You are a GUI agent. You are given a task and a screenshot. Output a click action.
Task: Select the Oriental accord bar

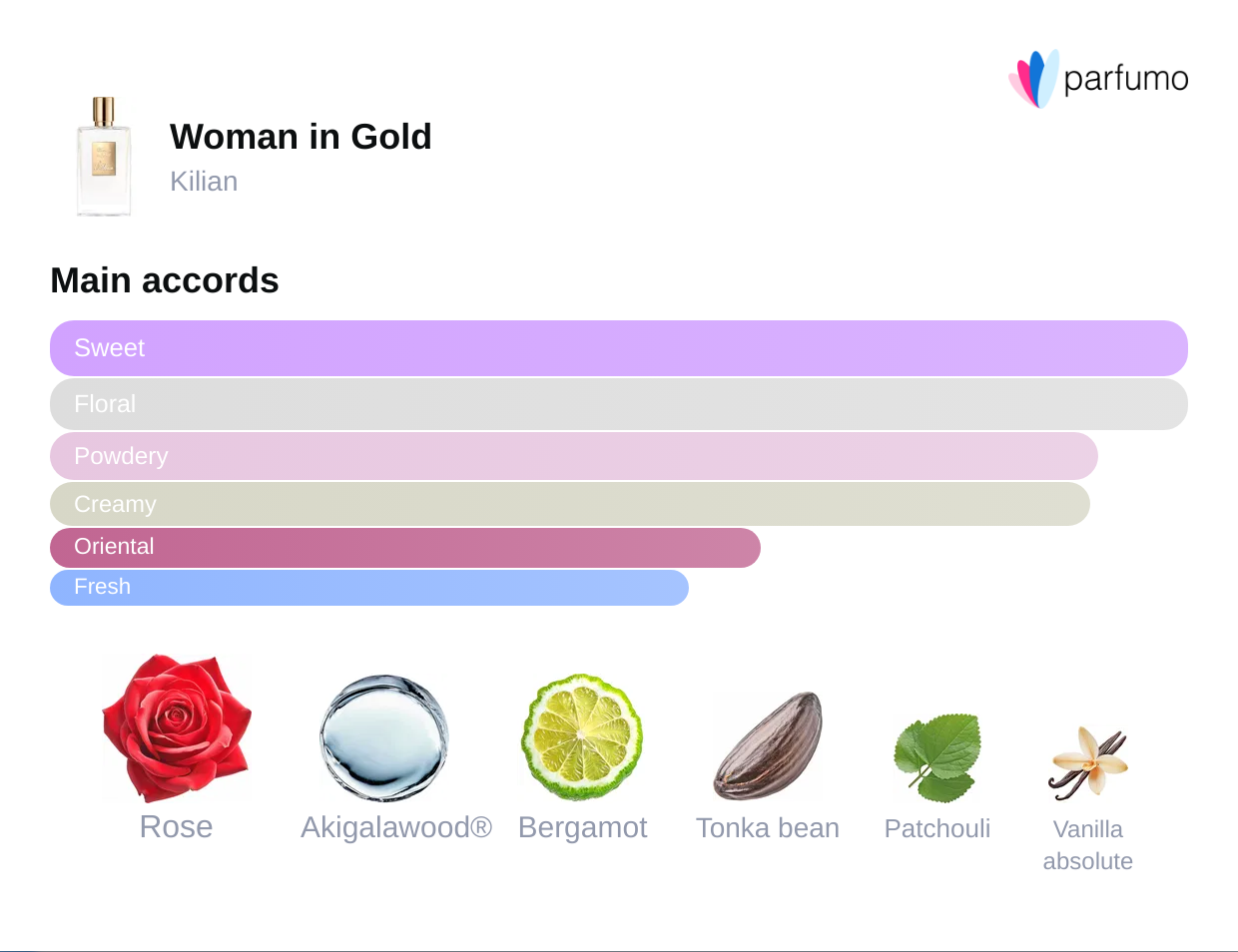click(405, 547)
